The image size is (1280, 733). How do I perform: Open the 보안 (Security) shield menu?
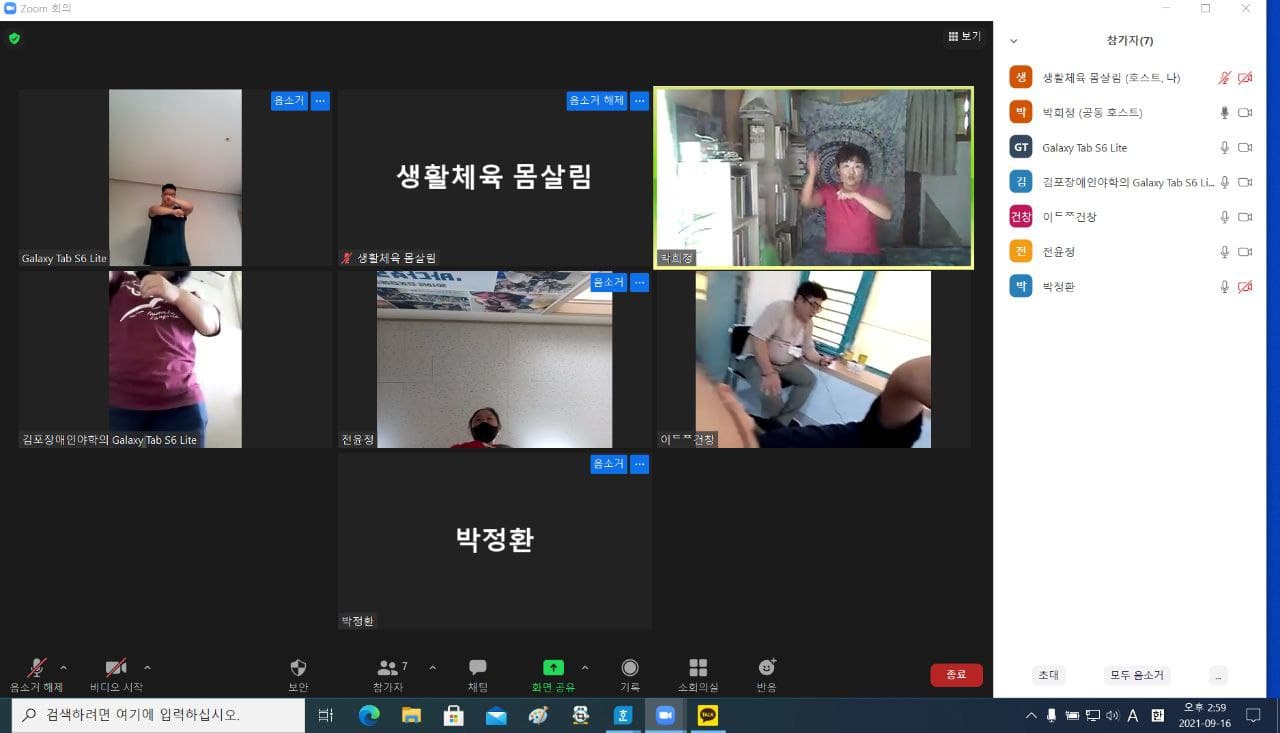click(x=298, y=675)
